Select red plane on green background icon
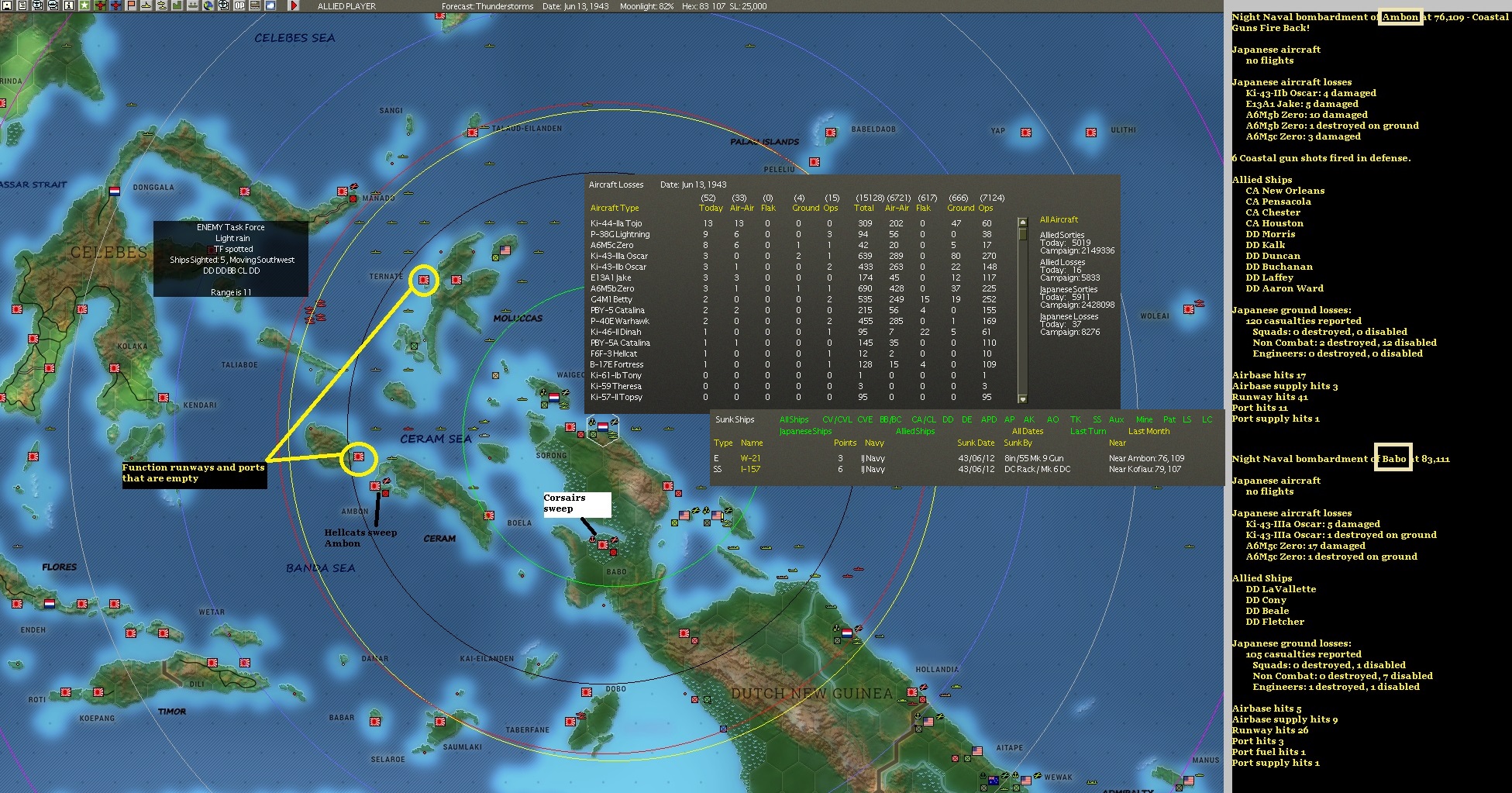The image size is (1512, 793). pyautogui.click(x=100, y=5)
